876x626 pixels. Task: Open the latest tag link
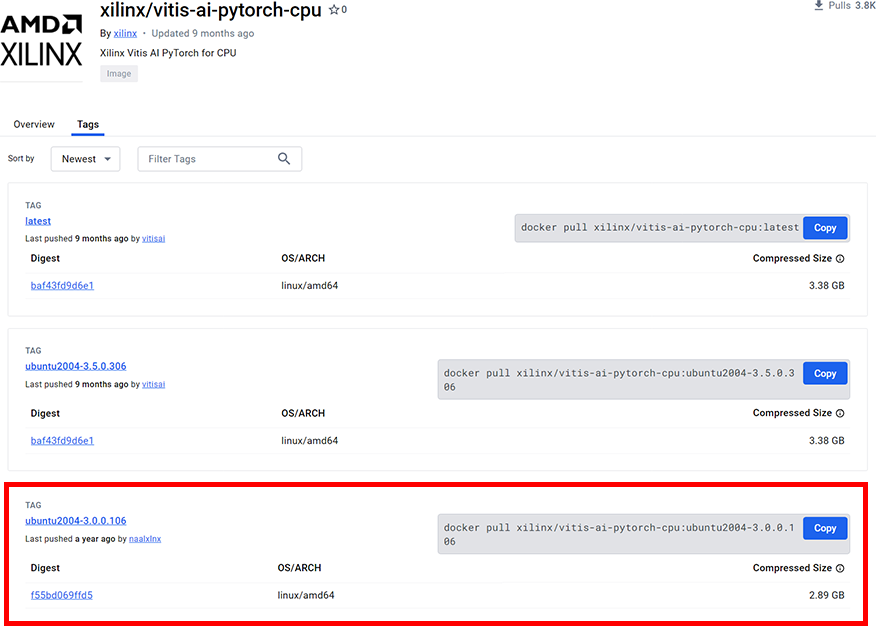coord(38,221)
